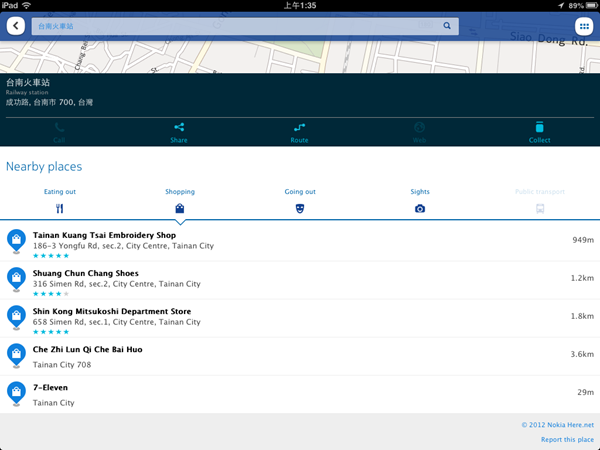Tap the Route icon
Image resolution: width=600 pixels, height=450 pixels.
pyautogui.click(x=299, y=127)
